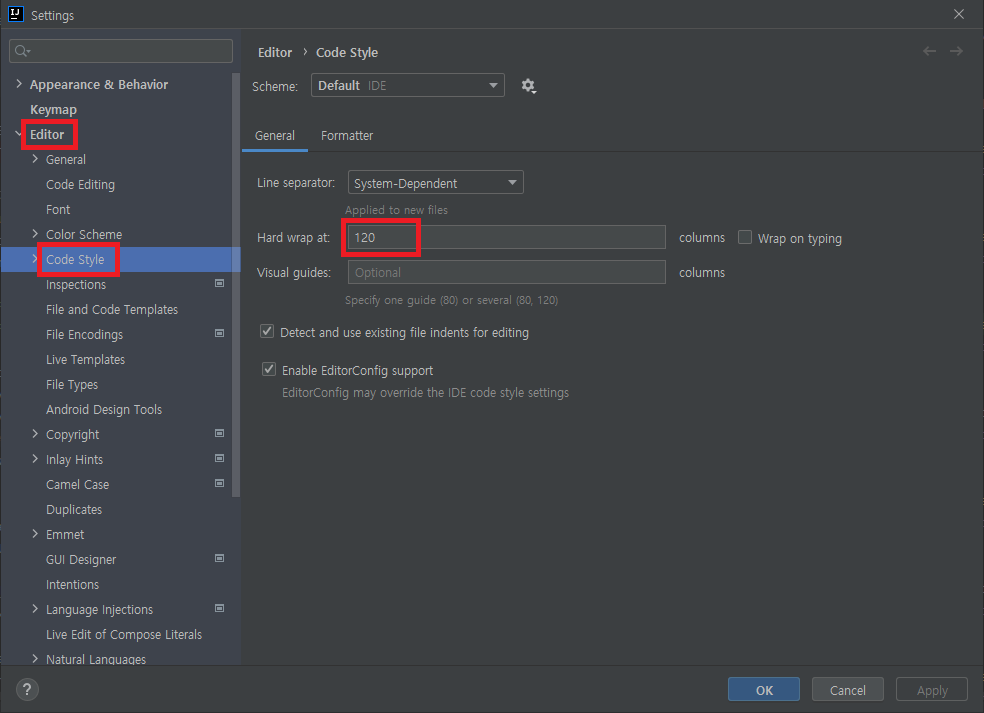Viewport: 984px width, 713px height.
Task: Click the icon beside Language Injections
Action: click(x=219, y=609)
